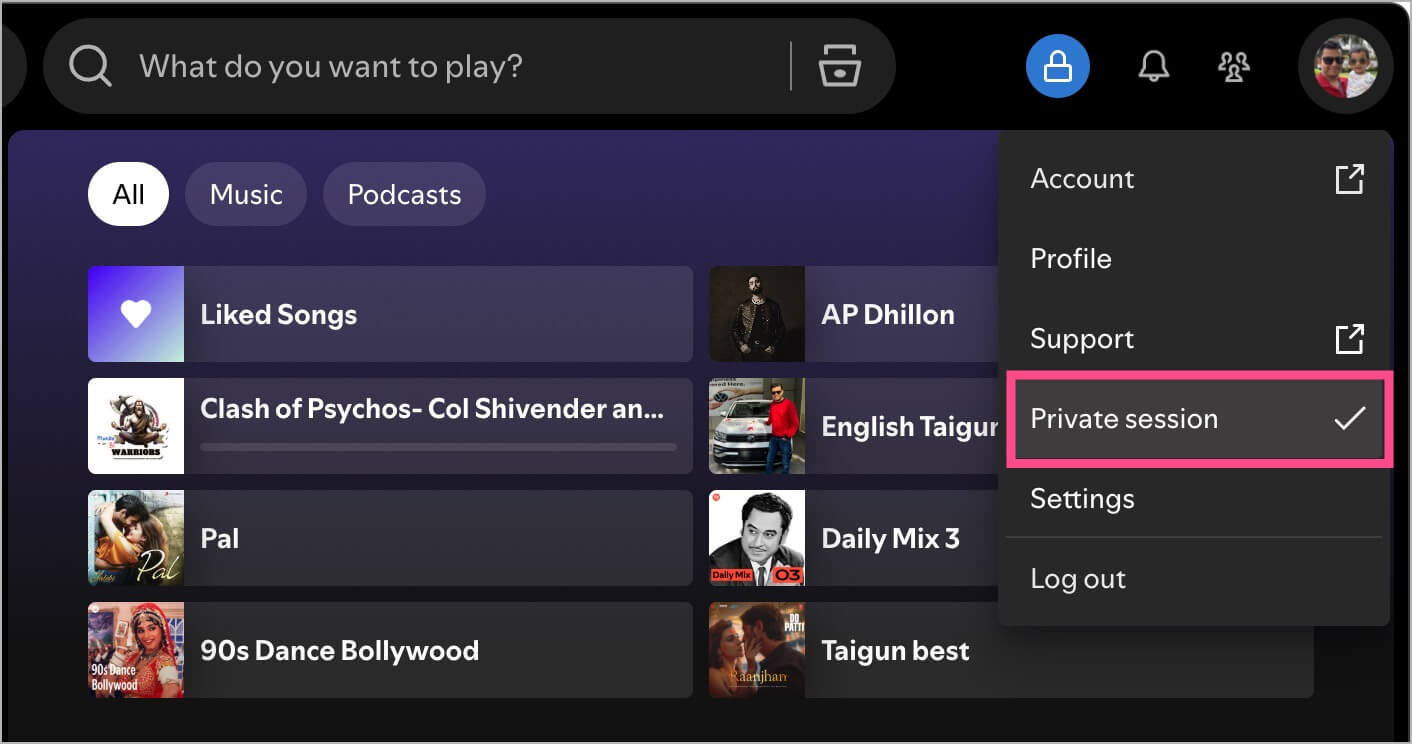Click the blue private session lock icon
This screenshot has width=1412, height=744.
[1057, 65]
